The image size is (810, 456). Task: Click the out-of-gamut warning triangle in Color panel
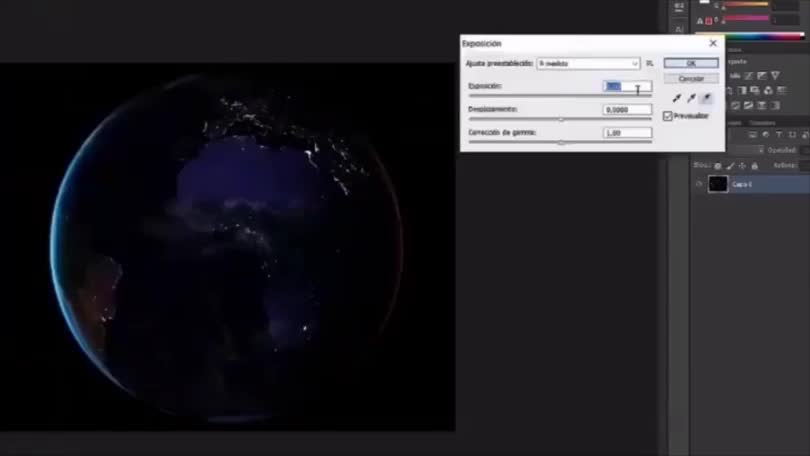click(699, 21)
